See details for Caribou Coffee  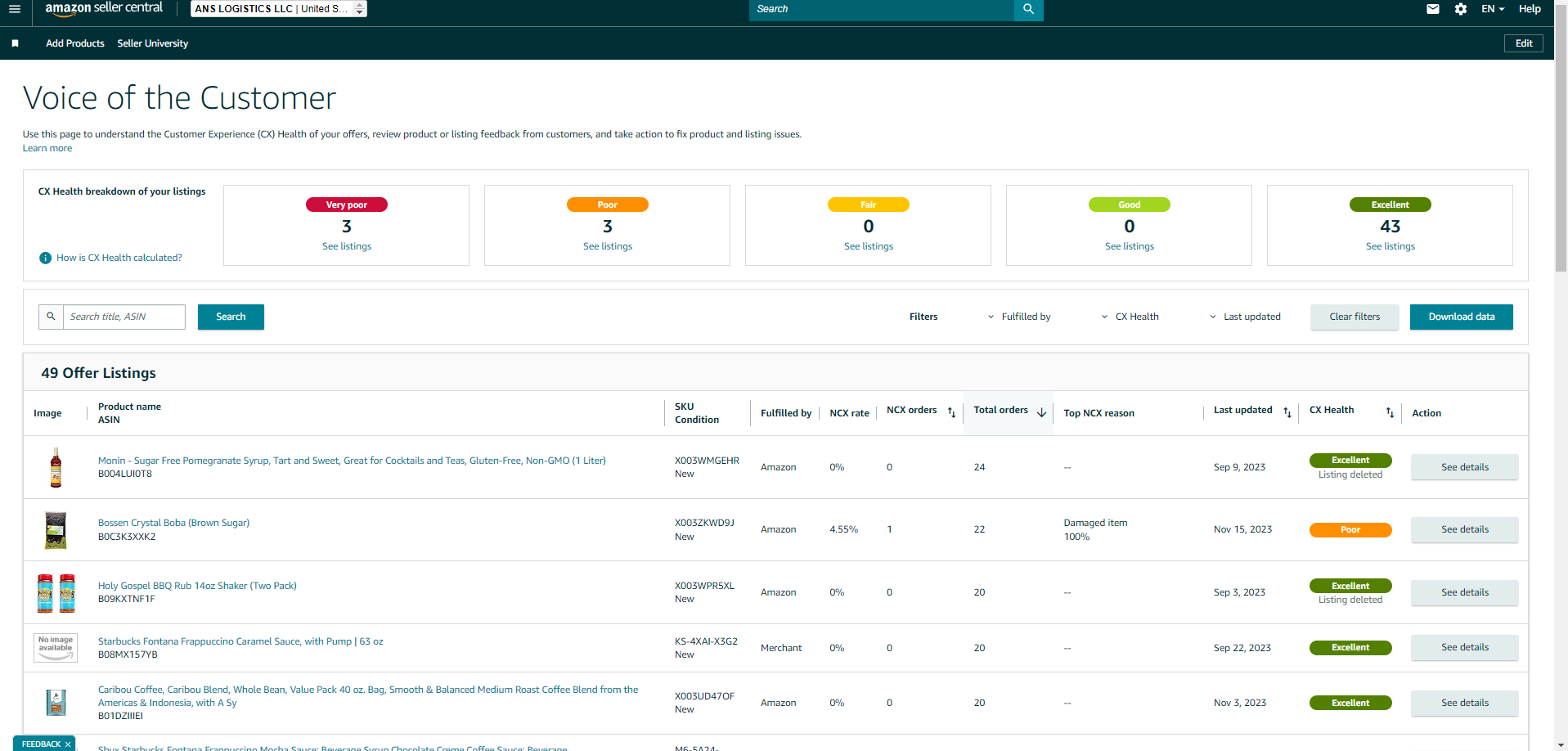(1464, 703)
